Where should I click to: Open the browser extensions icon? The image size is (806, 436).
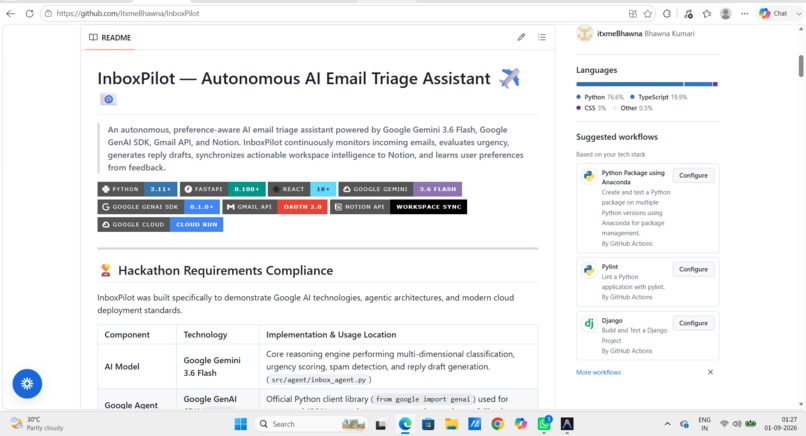click(667, 14)
